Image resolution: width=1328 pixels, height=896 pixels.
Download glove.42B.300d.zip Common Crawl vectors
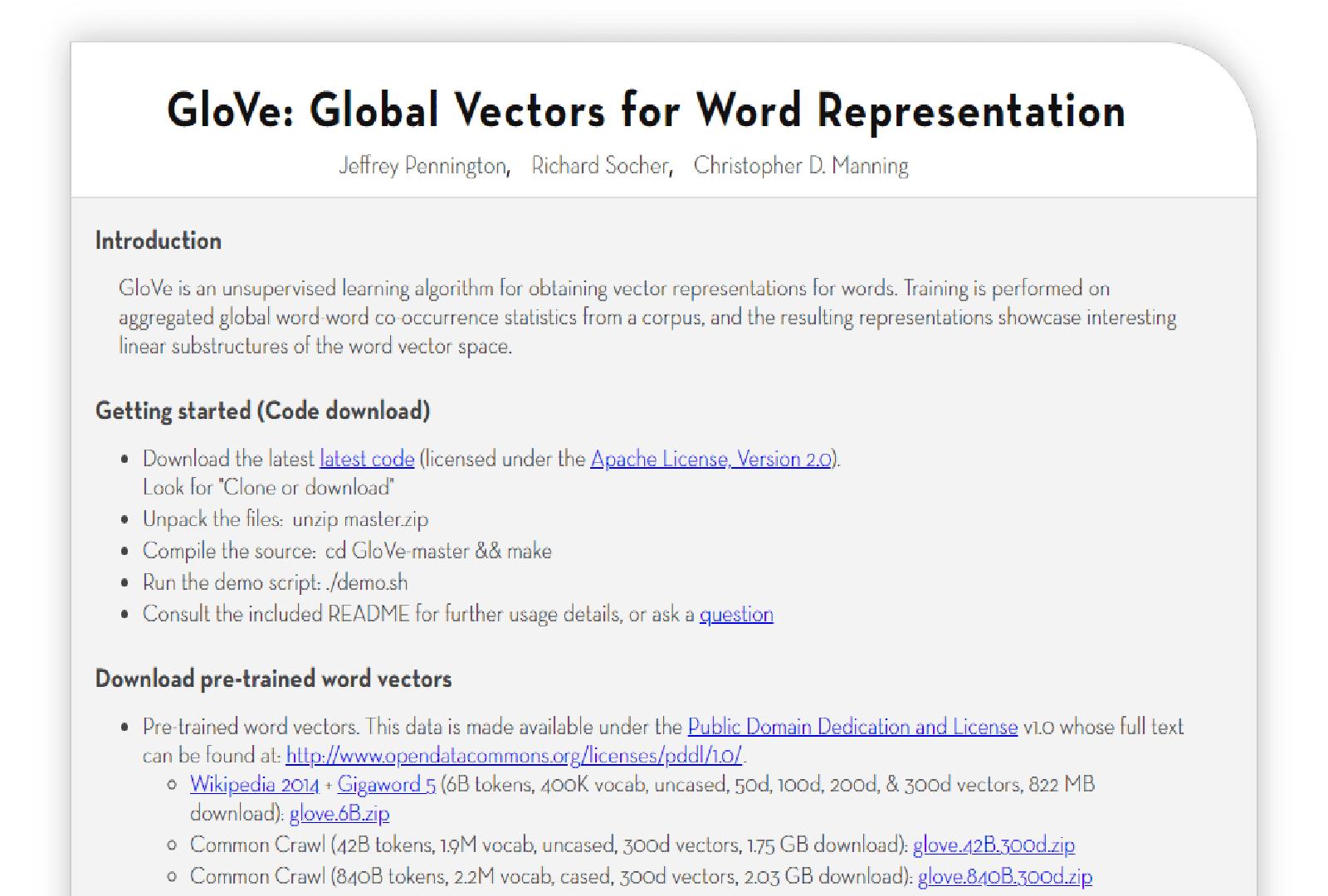pos(994,845)
